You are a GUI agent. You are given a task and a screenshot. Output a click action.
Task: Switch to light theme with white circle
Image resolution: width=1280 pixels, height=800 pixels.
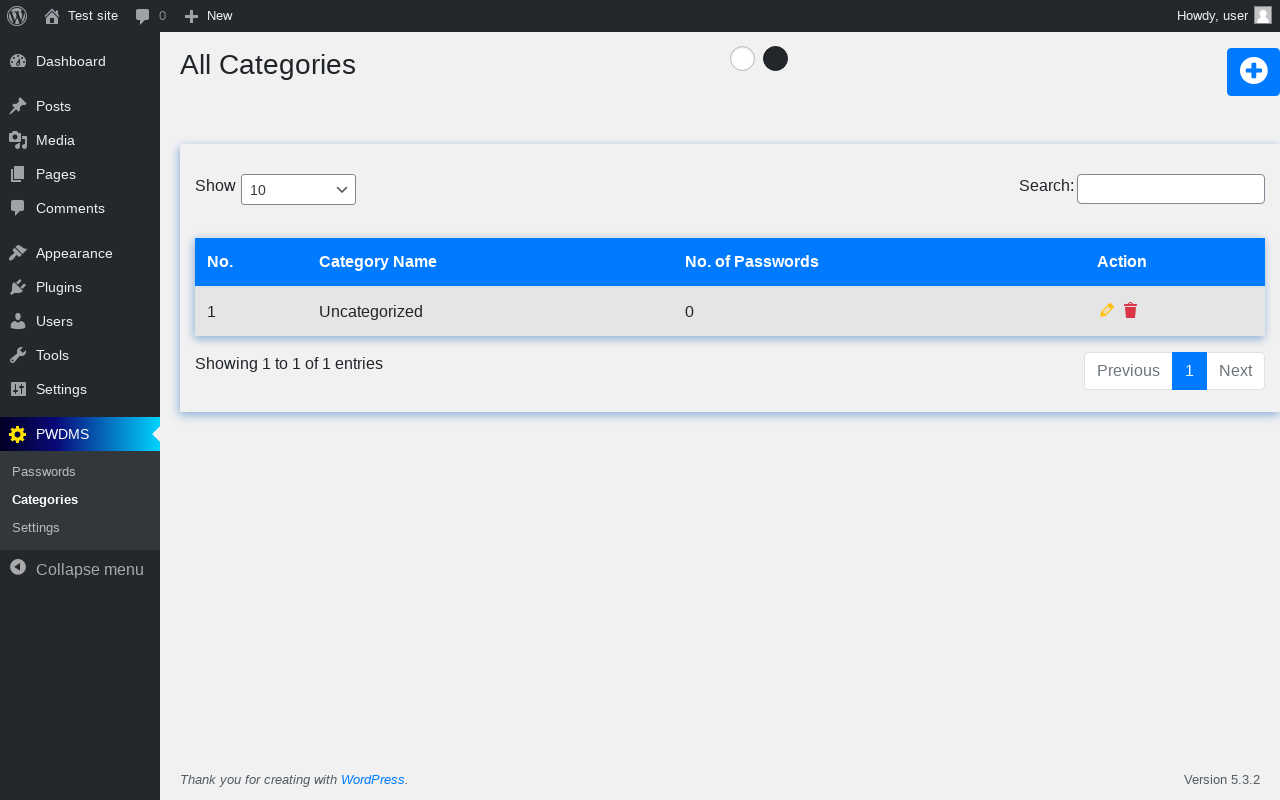742,59
